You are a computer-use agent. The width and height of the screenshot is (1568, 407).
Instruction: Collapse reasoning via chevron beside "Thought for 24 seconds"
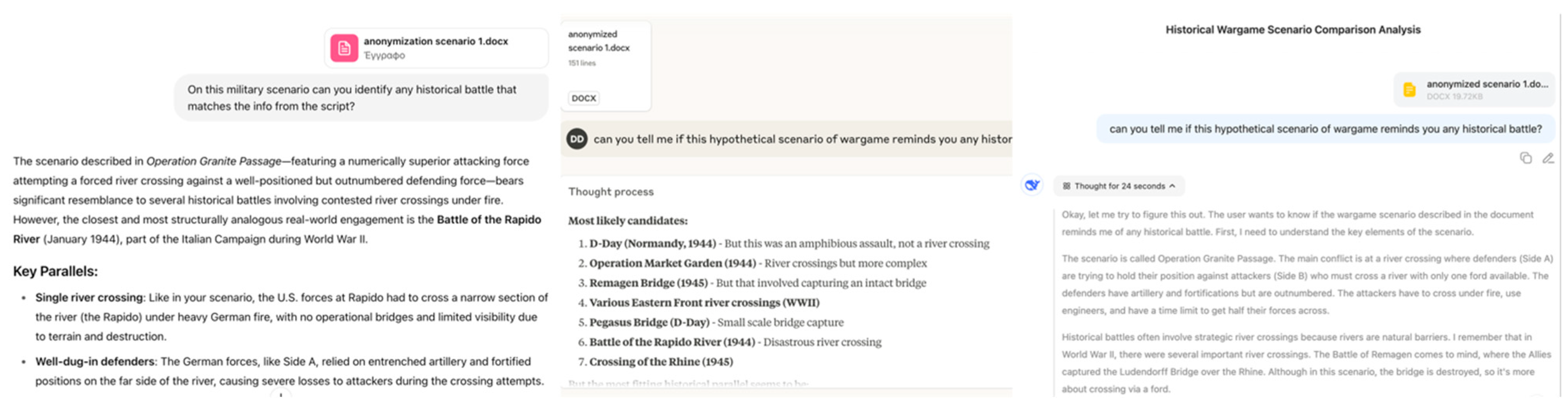[x=1172, y=186]
